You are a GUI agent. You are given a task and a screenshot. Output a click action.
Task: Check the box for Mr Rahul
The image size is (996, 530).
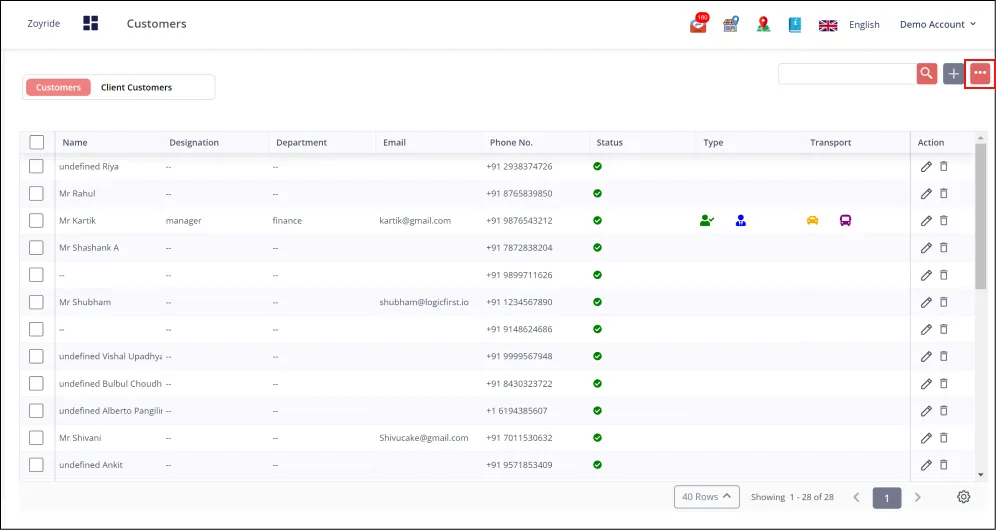point(36,193)
